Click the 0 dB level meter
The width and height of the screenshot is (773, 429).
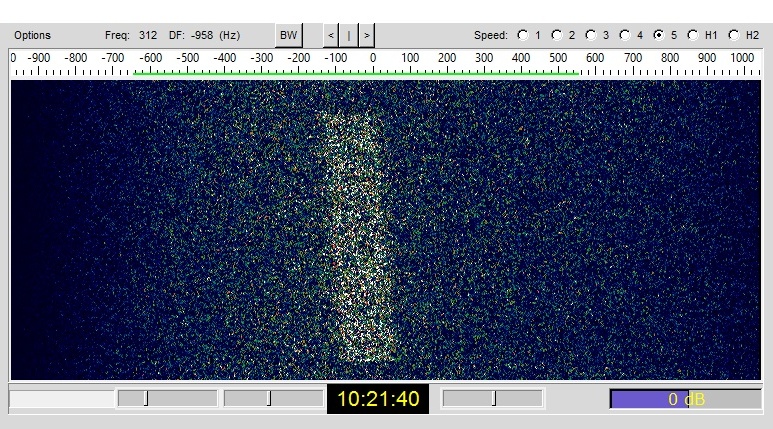(x=686, y=399)
